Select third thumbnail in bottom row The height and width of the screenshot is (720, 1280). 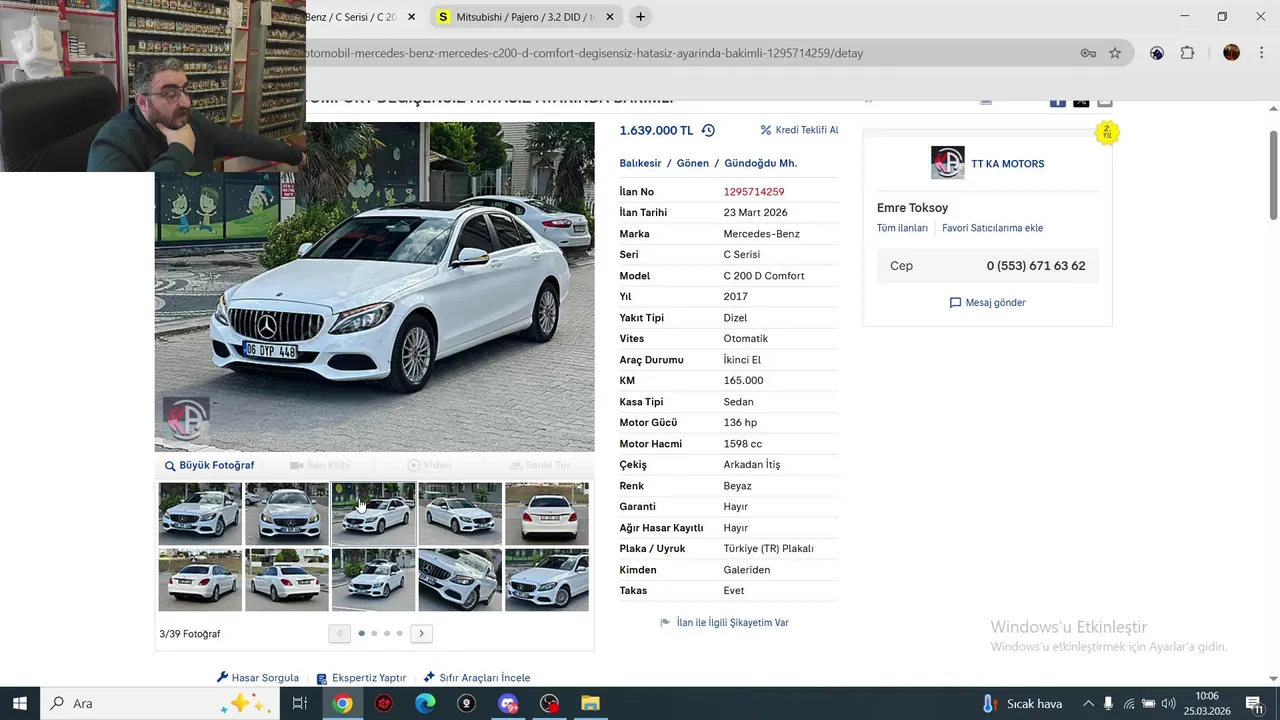[373, 580]
